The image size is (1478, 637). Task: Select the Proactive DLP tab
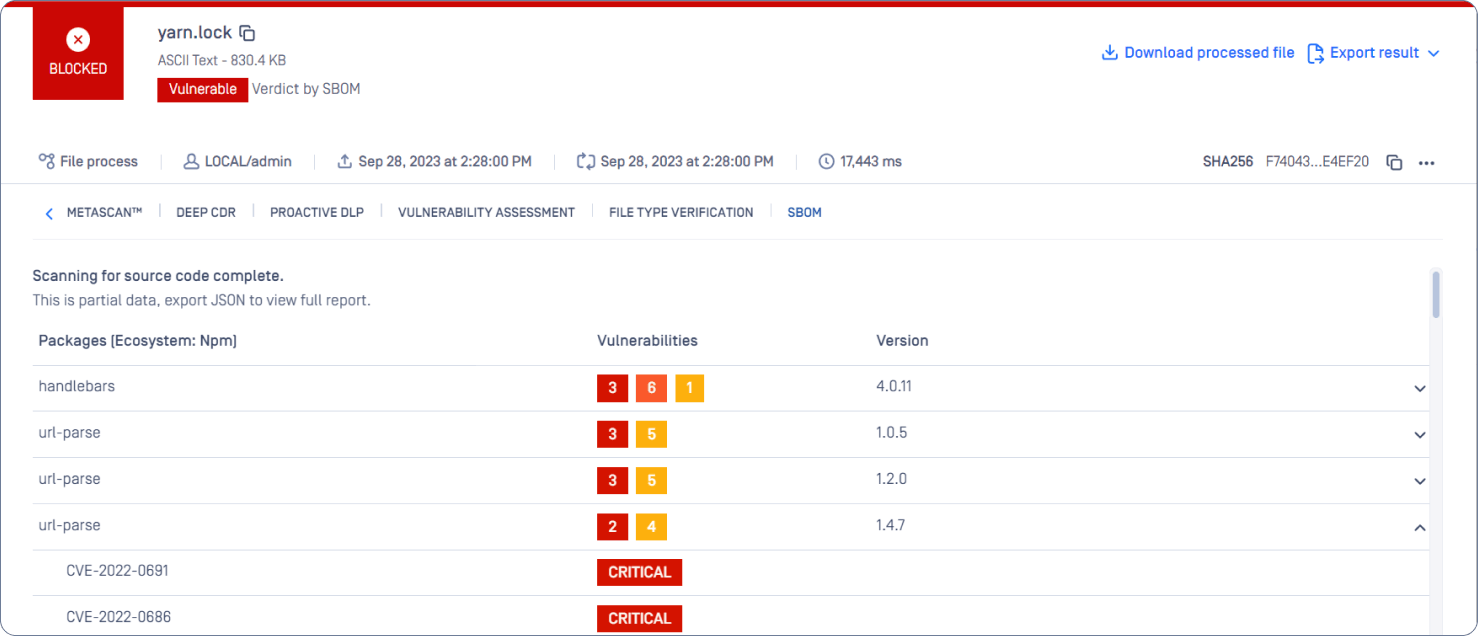[x=317, y=212]
